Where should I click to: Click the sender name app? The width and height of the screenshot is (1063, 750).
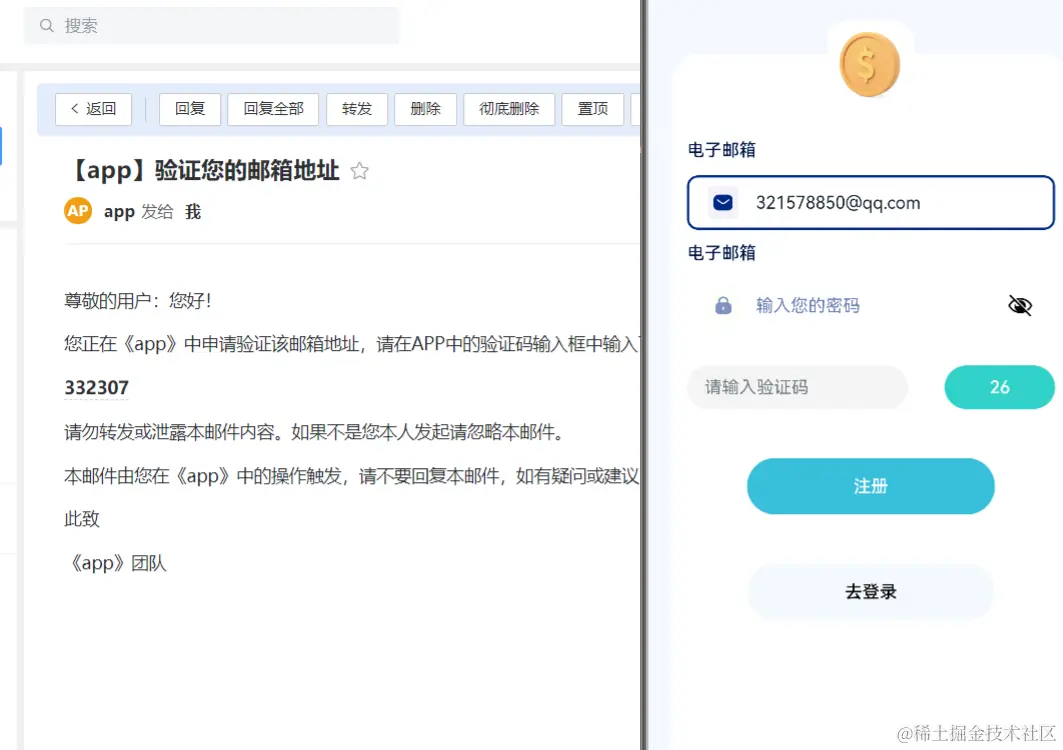(119, 212)
